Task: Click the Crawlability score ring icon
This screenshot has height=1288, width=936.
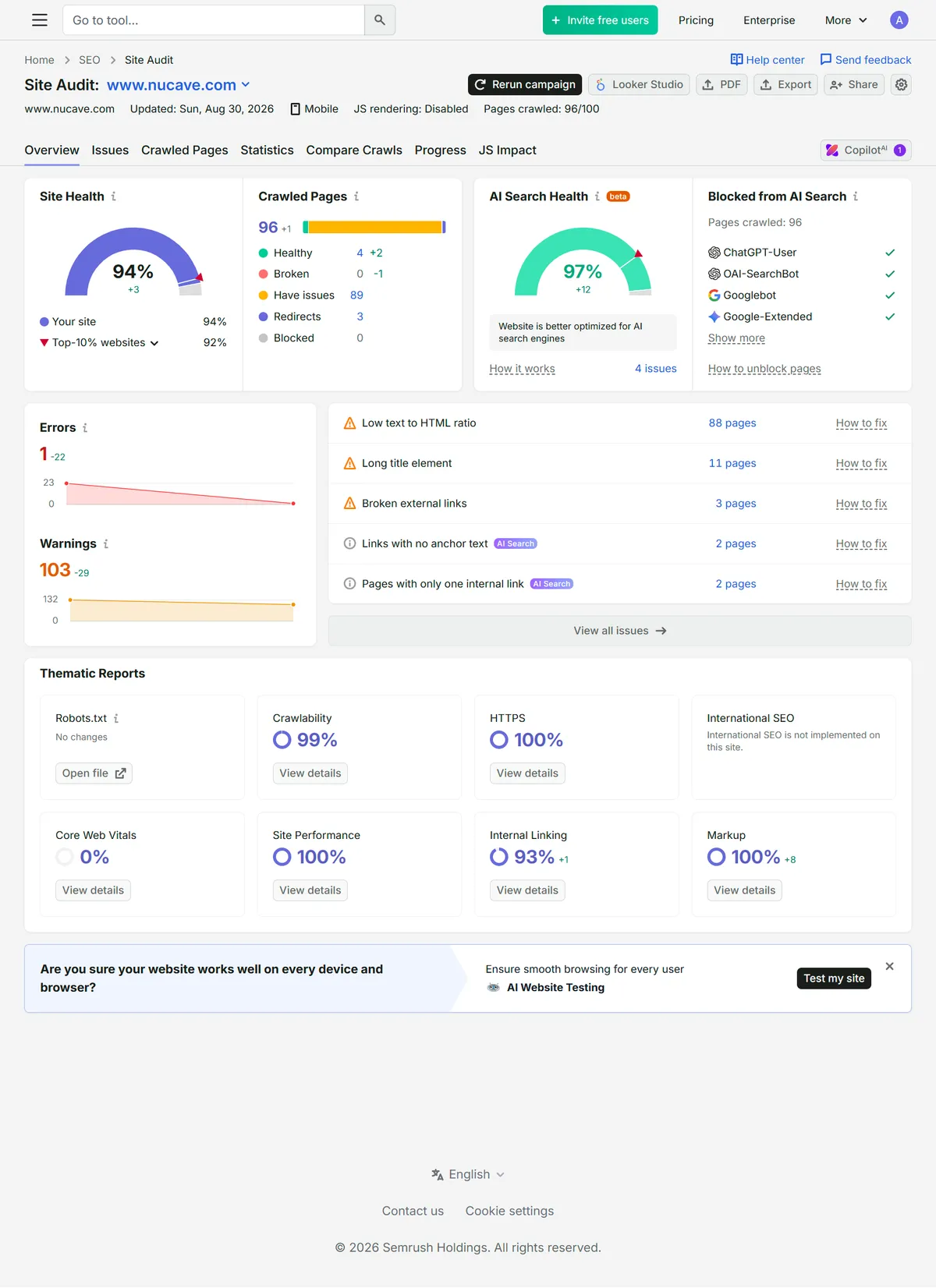Action: (x=282, y=740)
